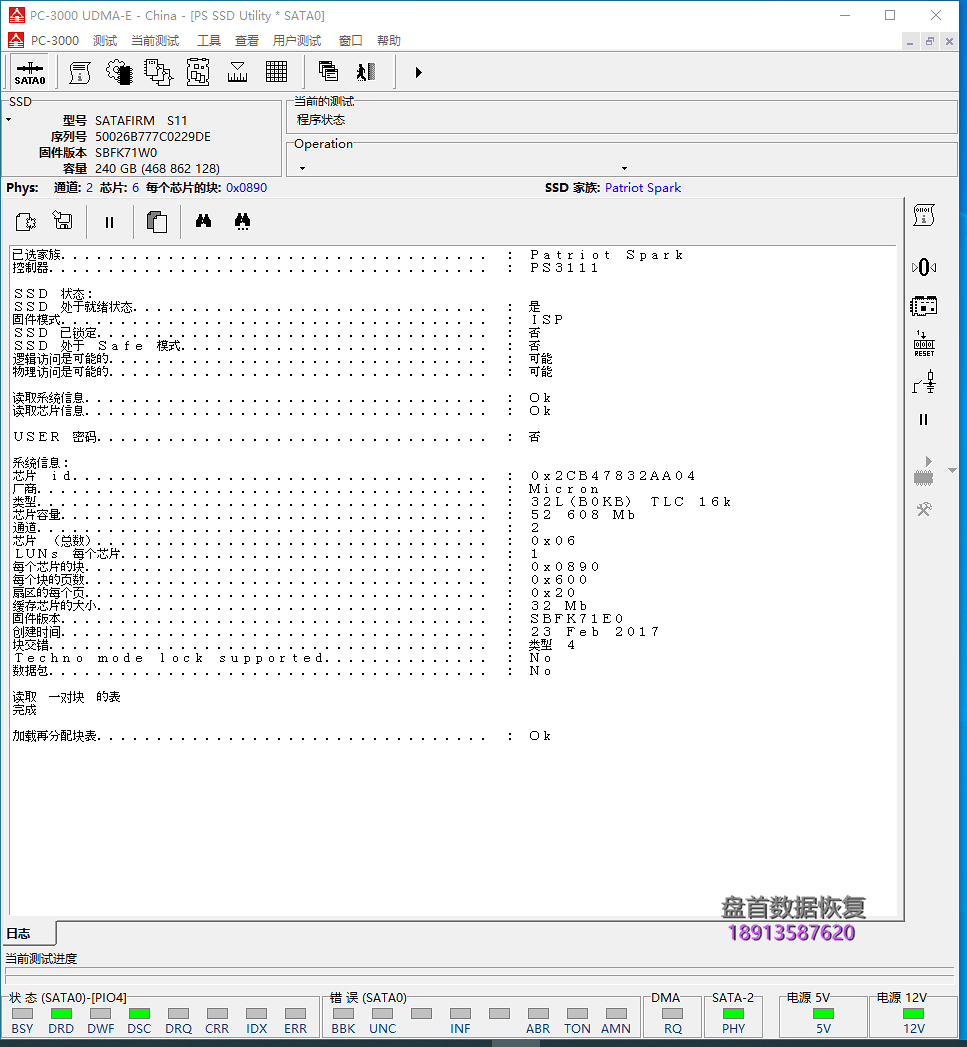967x1047 pixels.
Task: Open the PC-3000 menu
Action: [55, 41]
